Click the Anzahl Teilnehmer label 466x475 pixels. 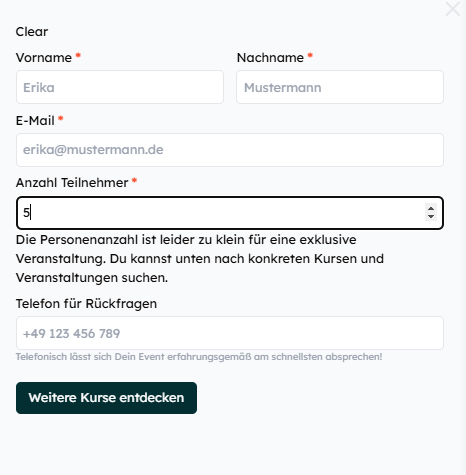(72, 183)
